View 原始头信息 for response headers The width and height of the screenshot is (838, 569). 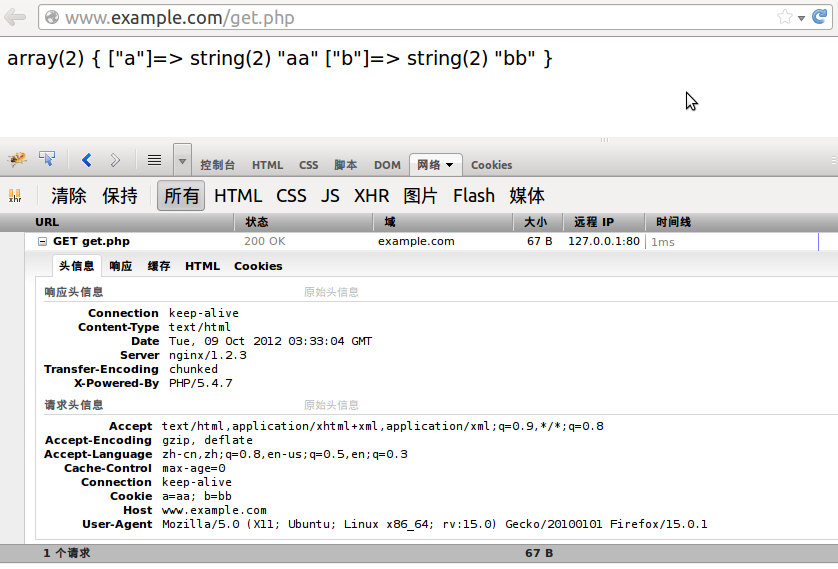point(331,292)
